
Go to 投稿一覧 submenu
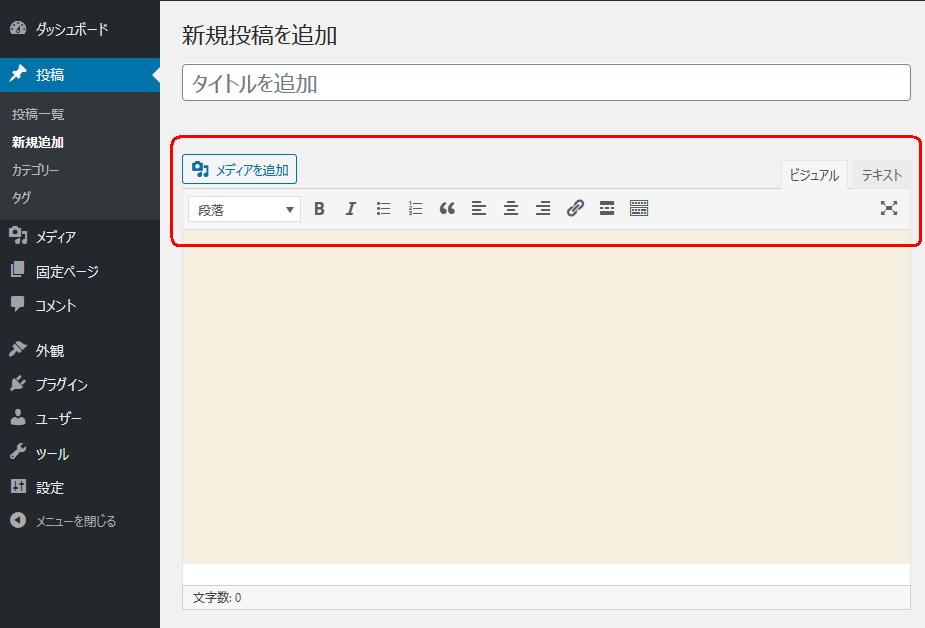coord(38,114)
